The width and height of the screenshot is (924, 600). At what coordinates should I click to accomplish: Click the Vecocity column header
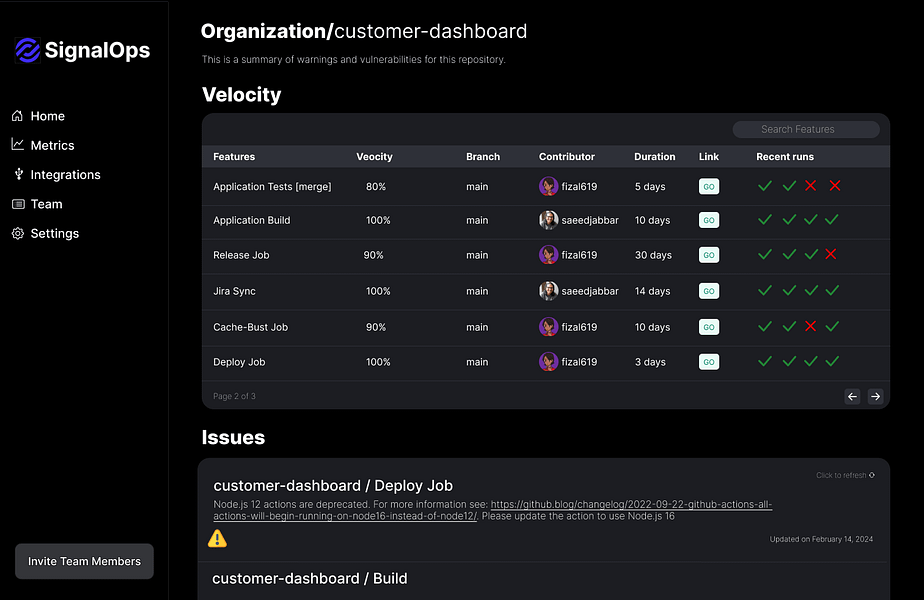[374, 156]
